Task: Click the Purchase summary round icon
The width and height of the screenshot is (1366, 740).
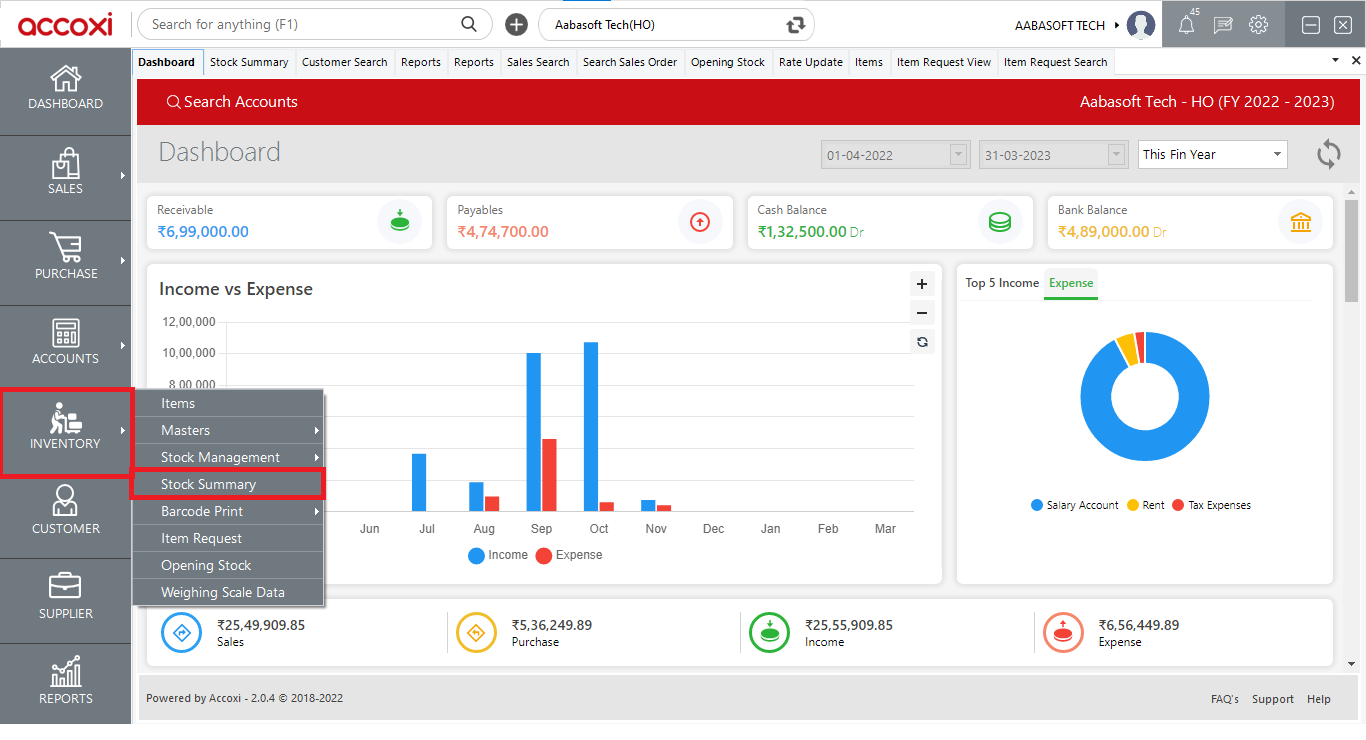Action: pyautogui.click(x=476, y=632)
